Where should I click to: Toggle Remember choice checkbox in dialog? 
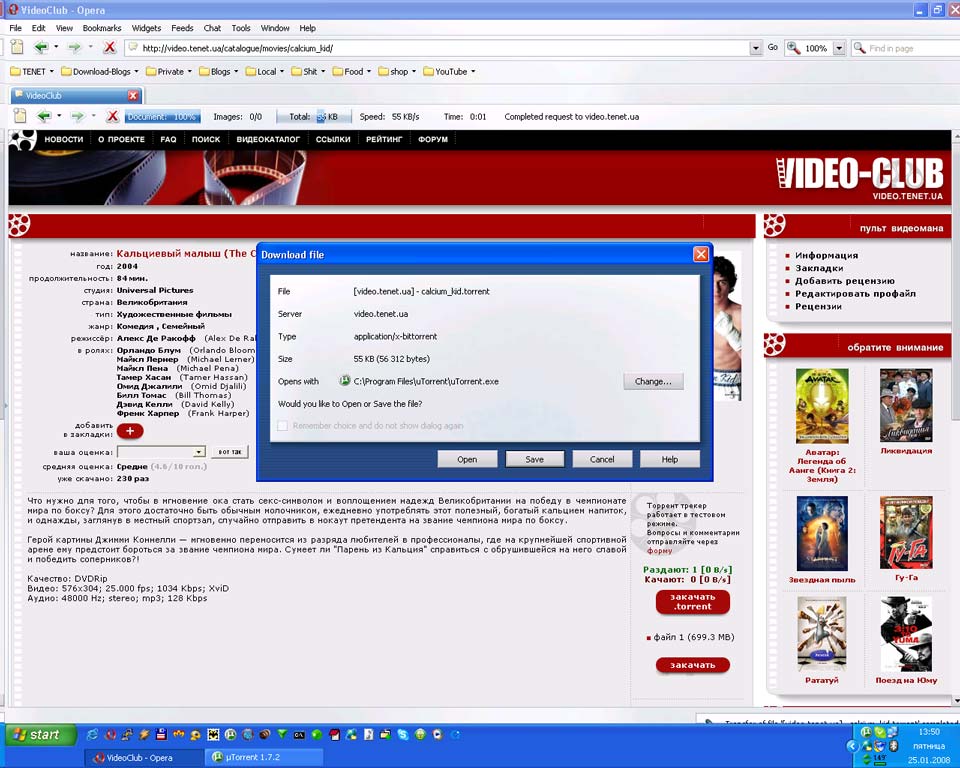coord(282,426)
